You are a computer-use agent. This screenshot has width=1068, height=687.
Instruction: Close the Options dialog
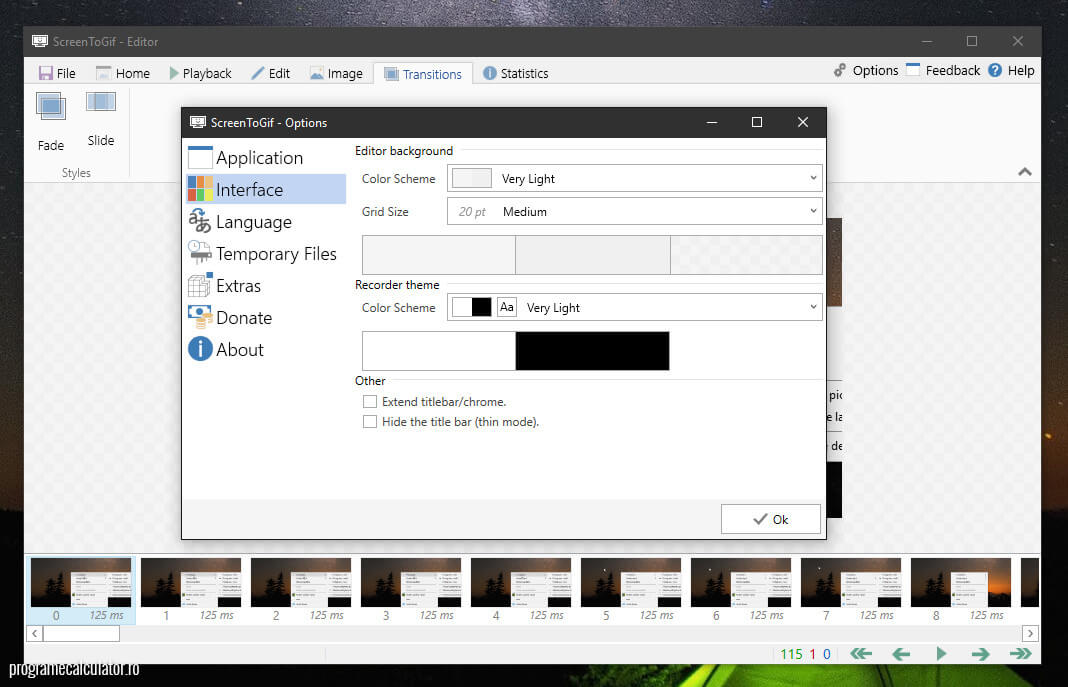(x=802, y=122)
